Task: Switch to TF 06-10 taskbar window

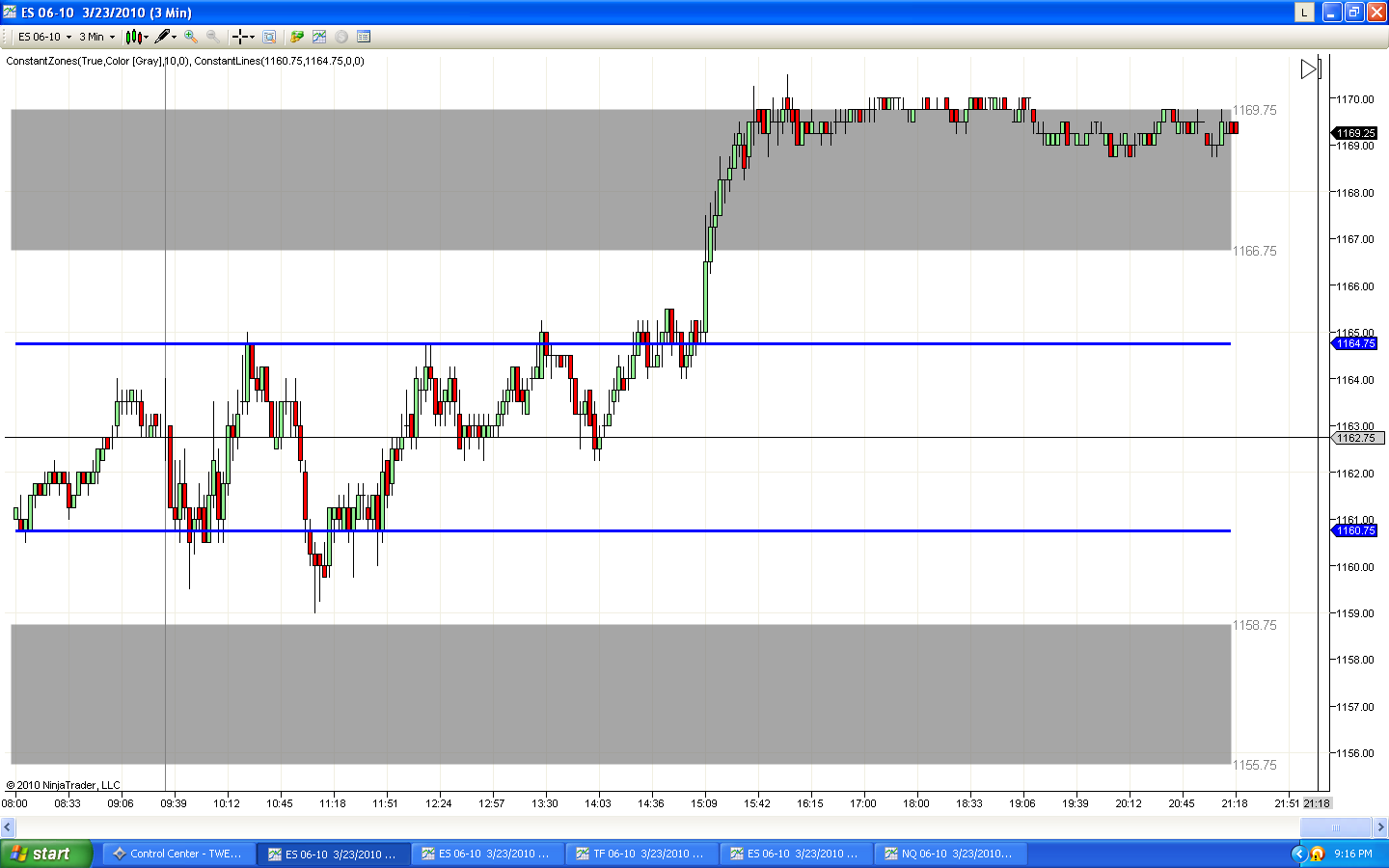Action: point(641,854)
